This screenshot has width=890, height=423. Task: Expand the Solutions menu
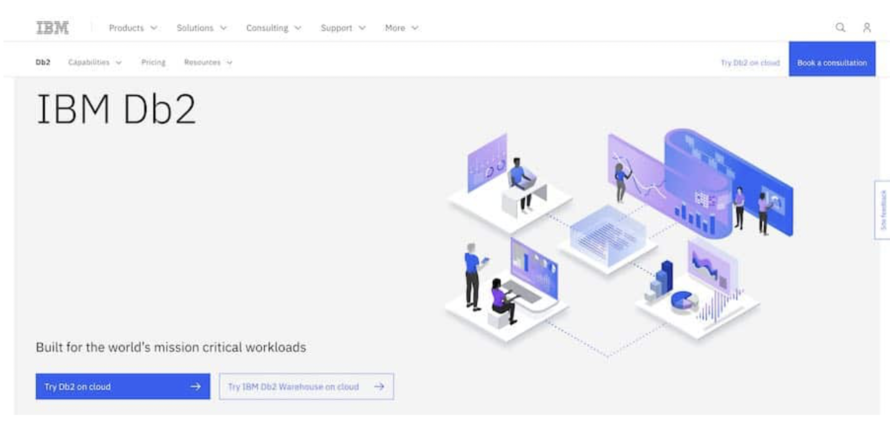[x=201, y=28]
